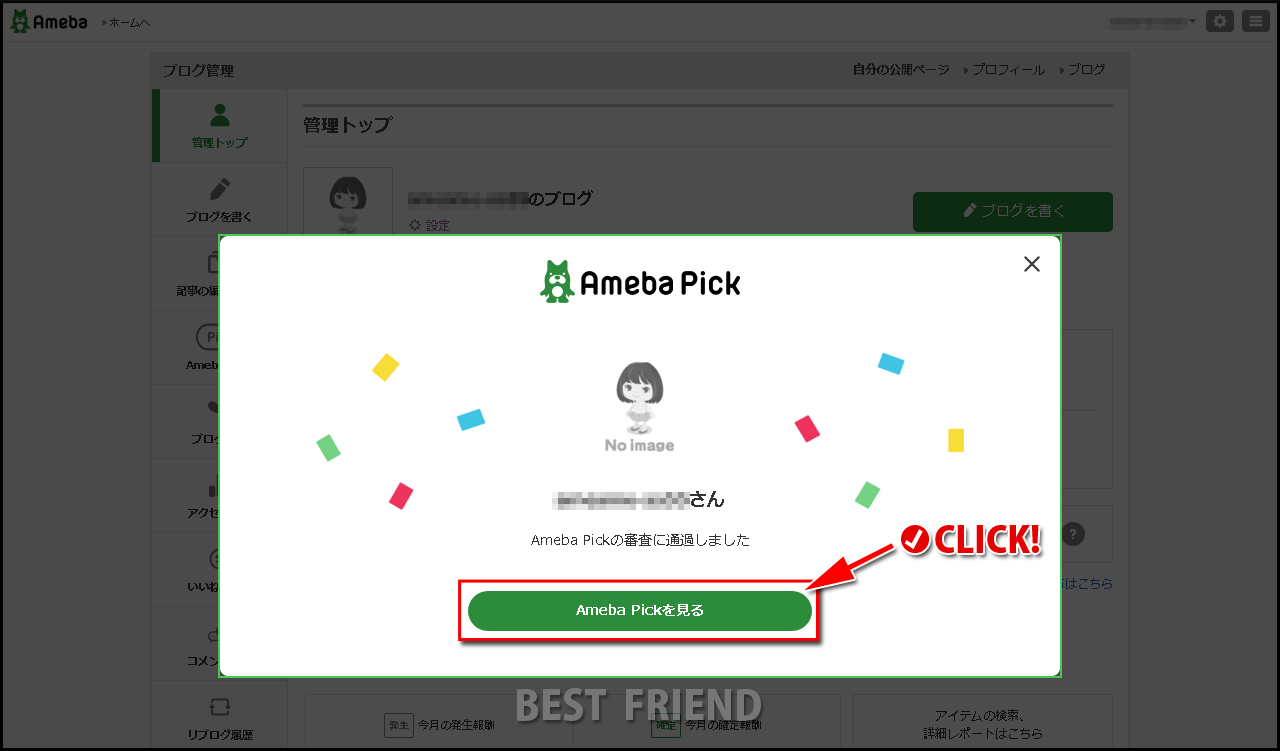The image size is (1280, 751).
Task: Expand the blurred account name dropdown
Action: point(1152,21)
